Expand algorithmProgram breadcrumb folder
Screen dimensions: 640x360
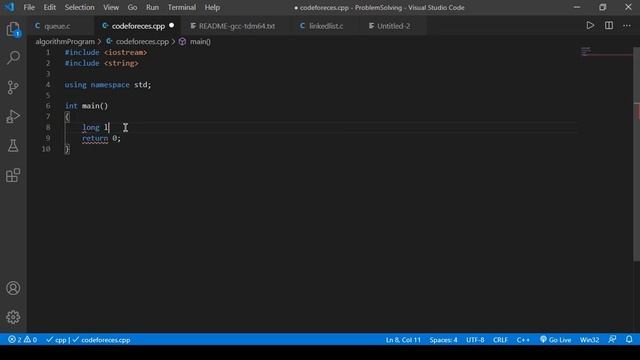pos(65,42)
